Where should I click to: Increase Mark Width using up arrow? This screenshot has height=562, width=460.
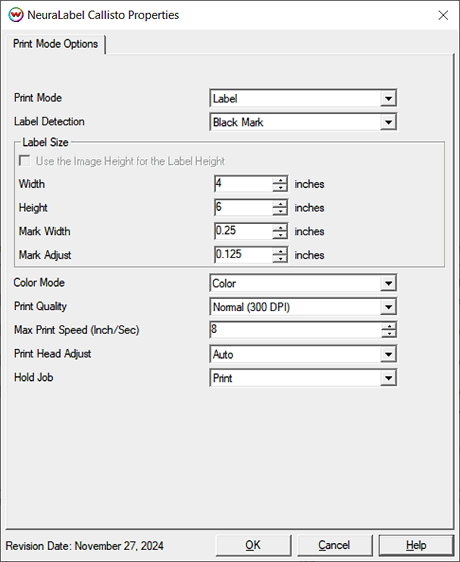point(280,227)
